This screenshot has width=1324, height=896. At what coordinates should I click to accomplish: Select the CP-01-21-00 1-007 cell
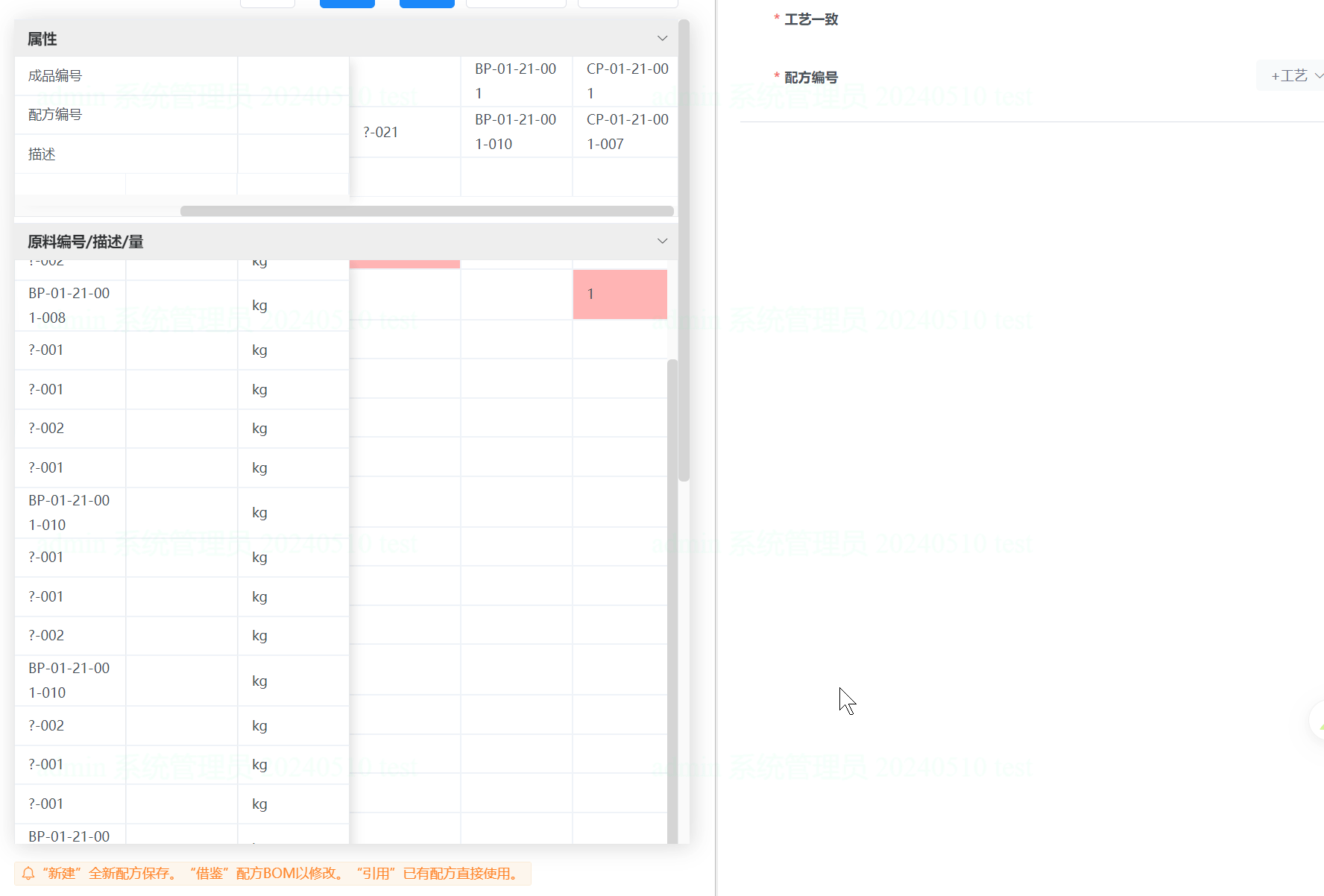tap(625, 132)
